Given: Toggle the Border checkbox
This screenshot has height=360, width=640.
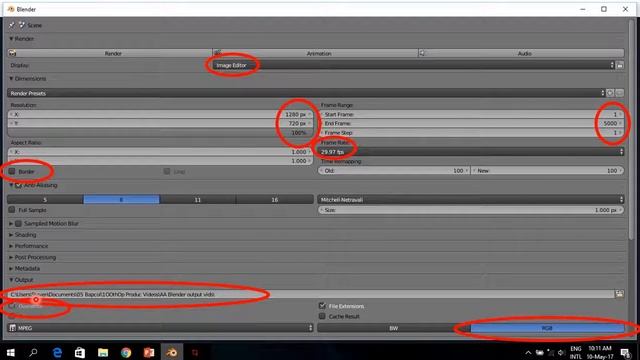Looking at the screenshot, I should tap(12, 171).
